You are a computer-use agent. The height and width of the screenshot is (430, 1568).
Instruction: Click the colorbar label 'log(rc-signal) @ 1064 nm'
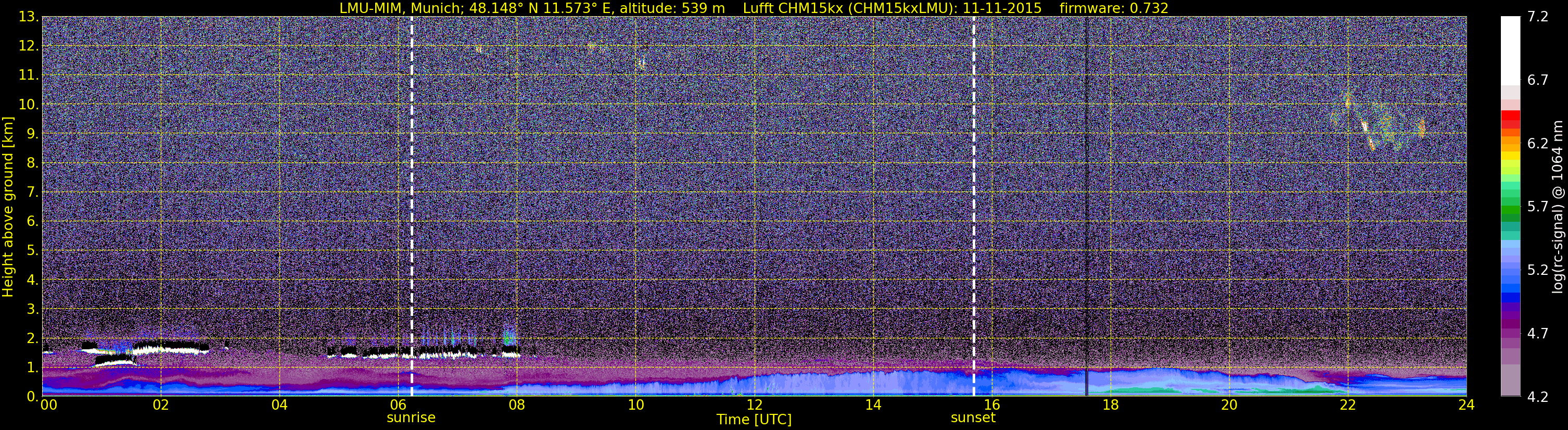pyautogui.click(x=1557, y=207)
